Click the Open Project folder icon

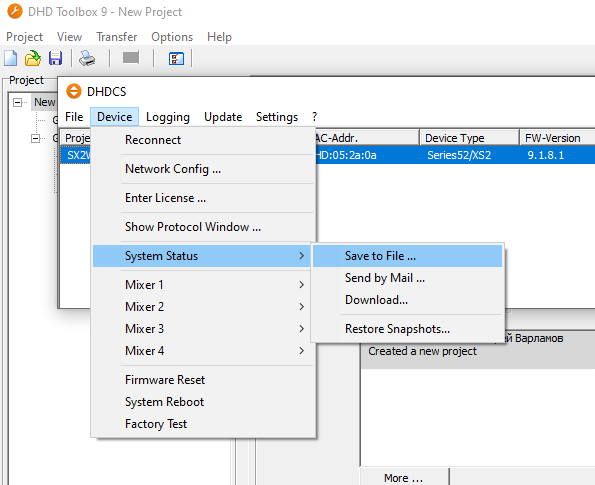coord(33,58)
